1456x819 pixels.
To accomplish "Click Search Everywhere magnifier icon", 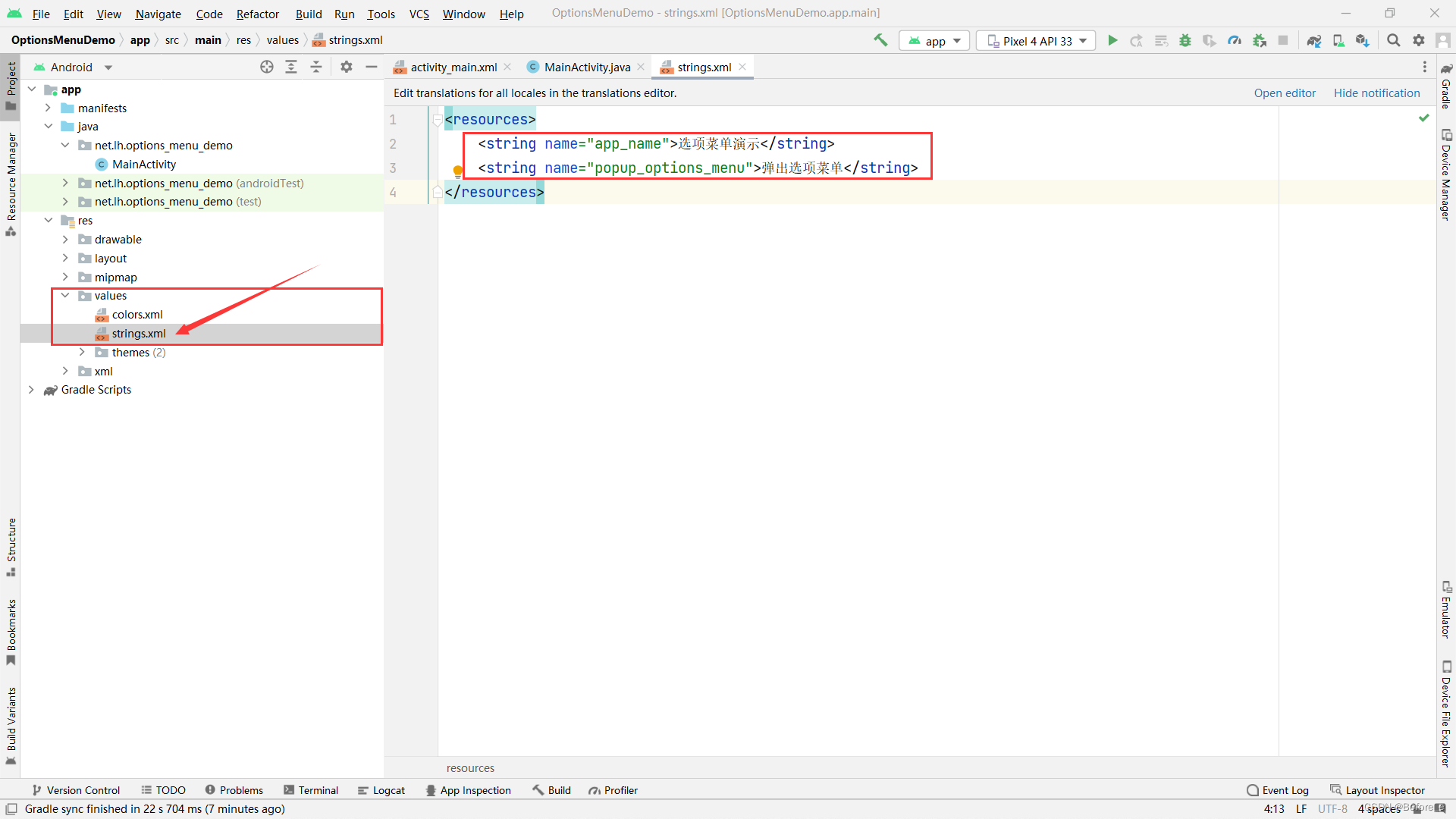I will (1394, 40).
